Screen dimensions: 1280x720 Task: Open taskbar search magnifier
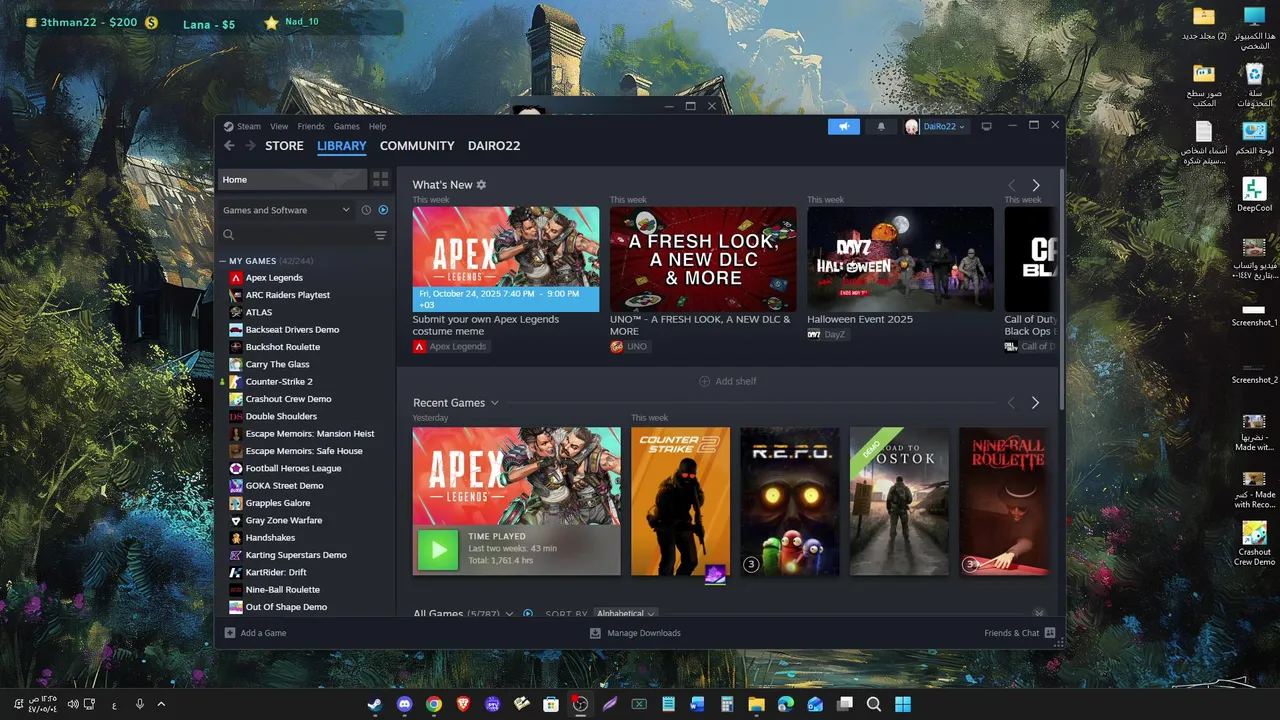click(873, 704)
